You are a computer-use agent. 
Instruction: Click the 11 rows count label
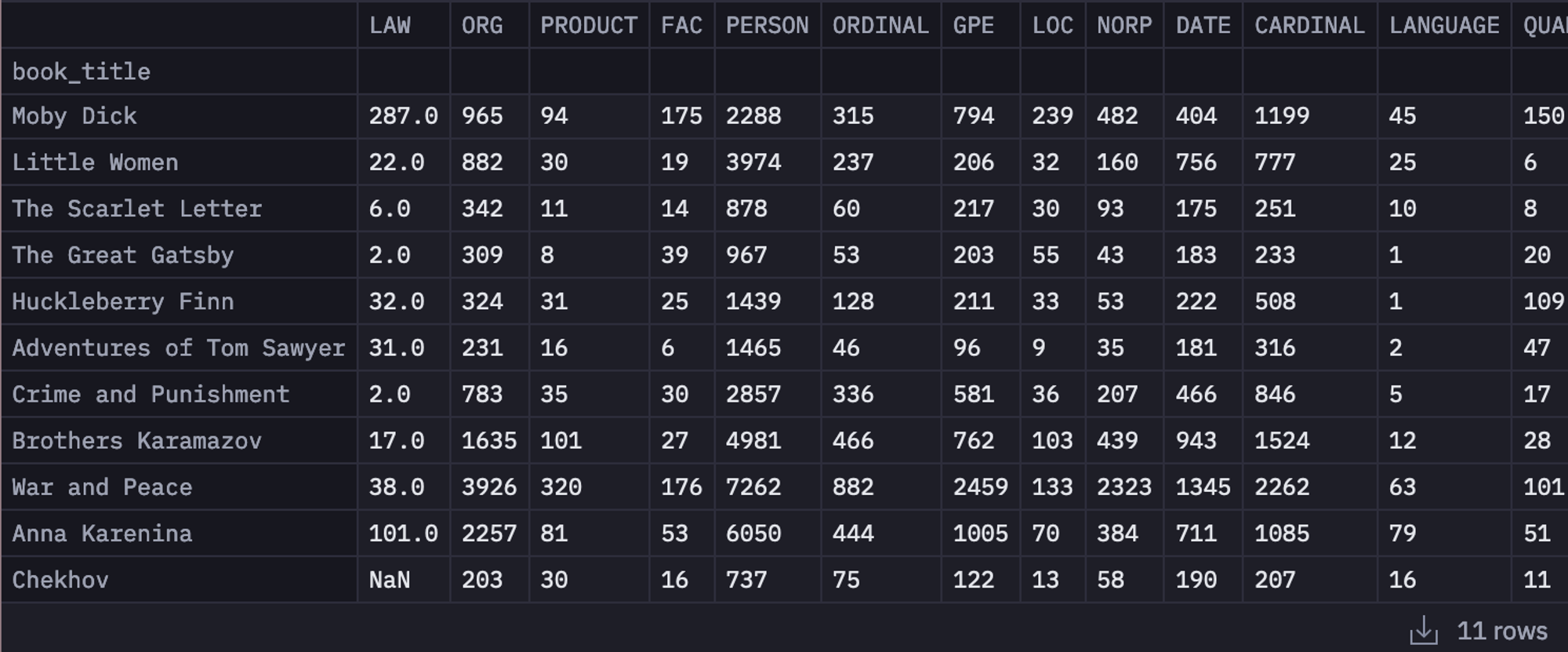click(1502, 631)
